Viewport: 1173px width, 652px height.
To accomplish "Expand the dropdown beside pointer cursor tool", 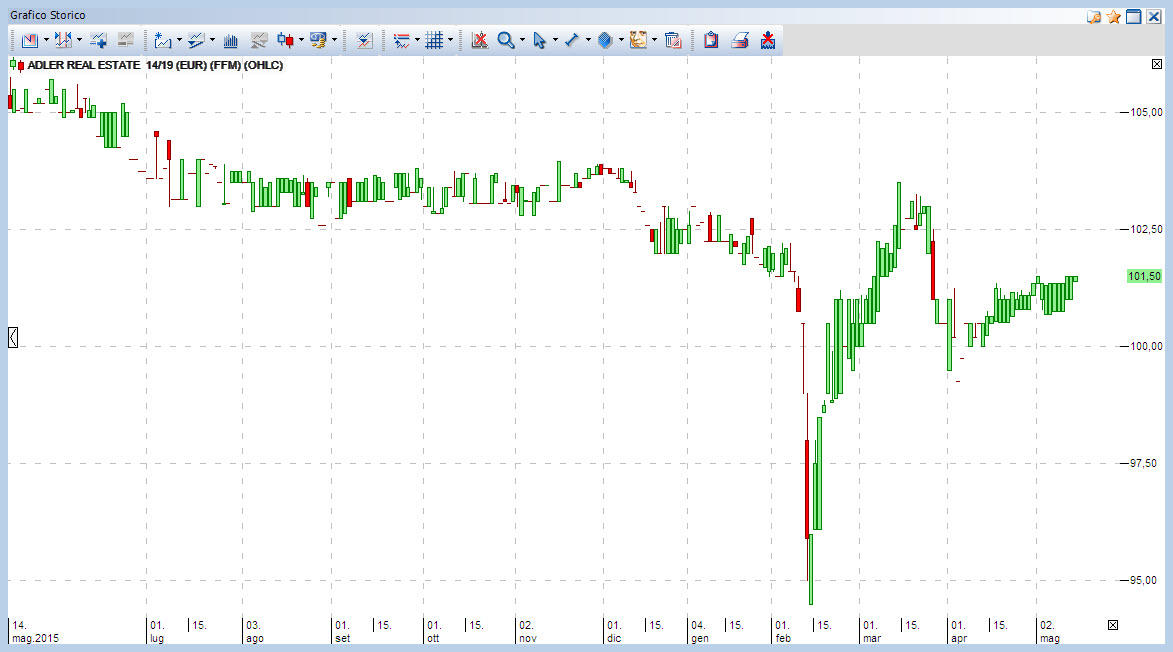I will coord(555,40).
